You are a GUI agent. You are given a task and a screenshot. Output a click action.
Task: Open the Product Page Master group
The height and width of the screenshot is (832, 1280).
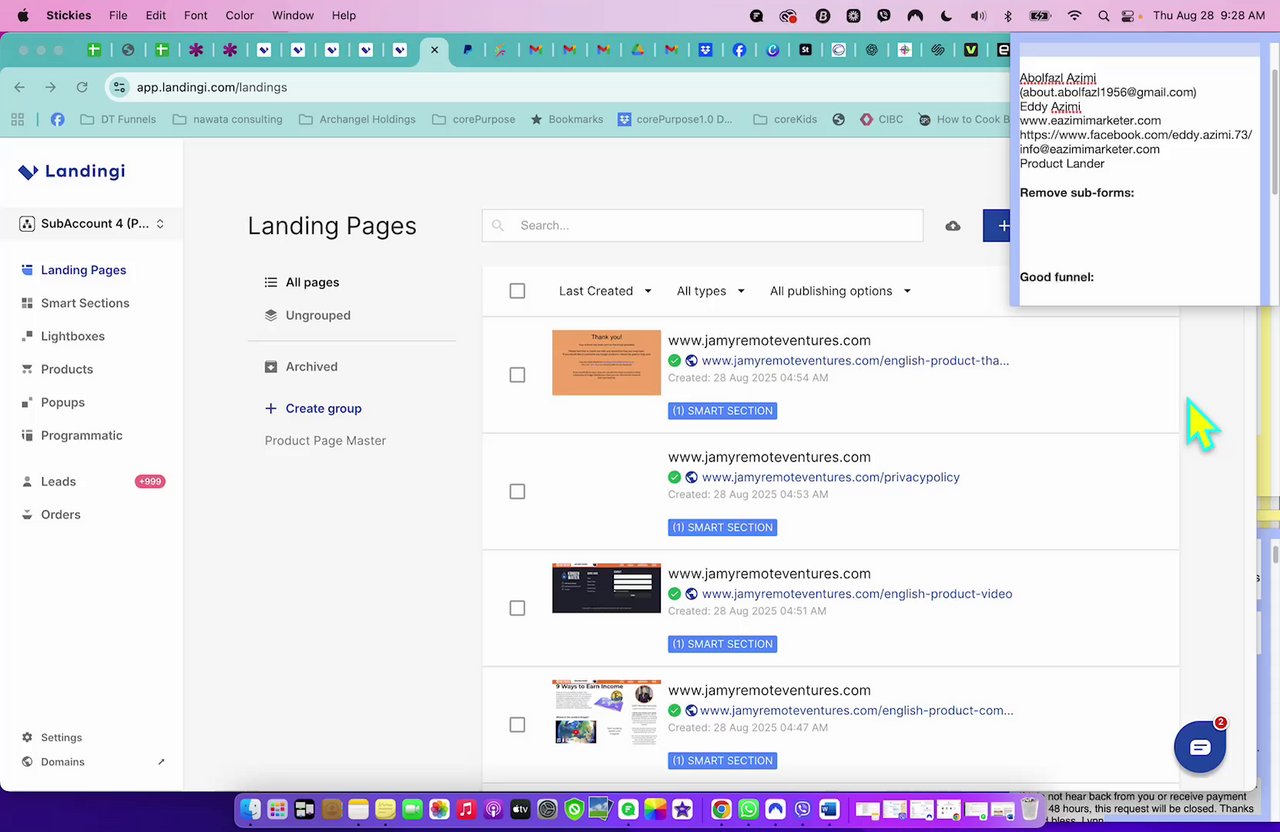[325, 441]
